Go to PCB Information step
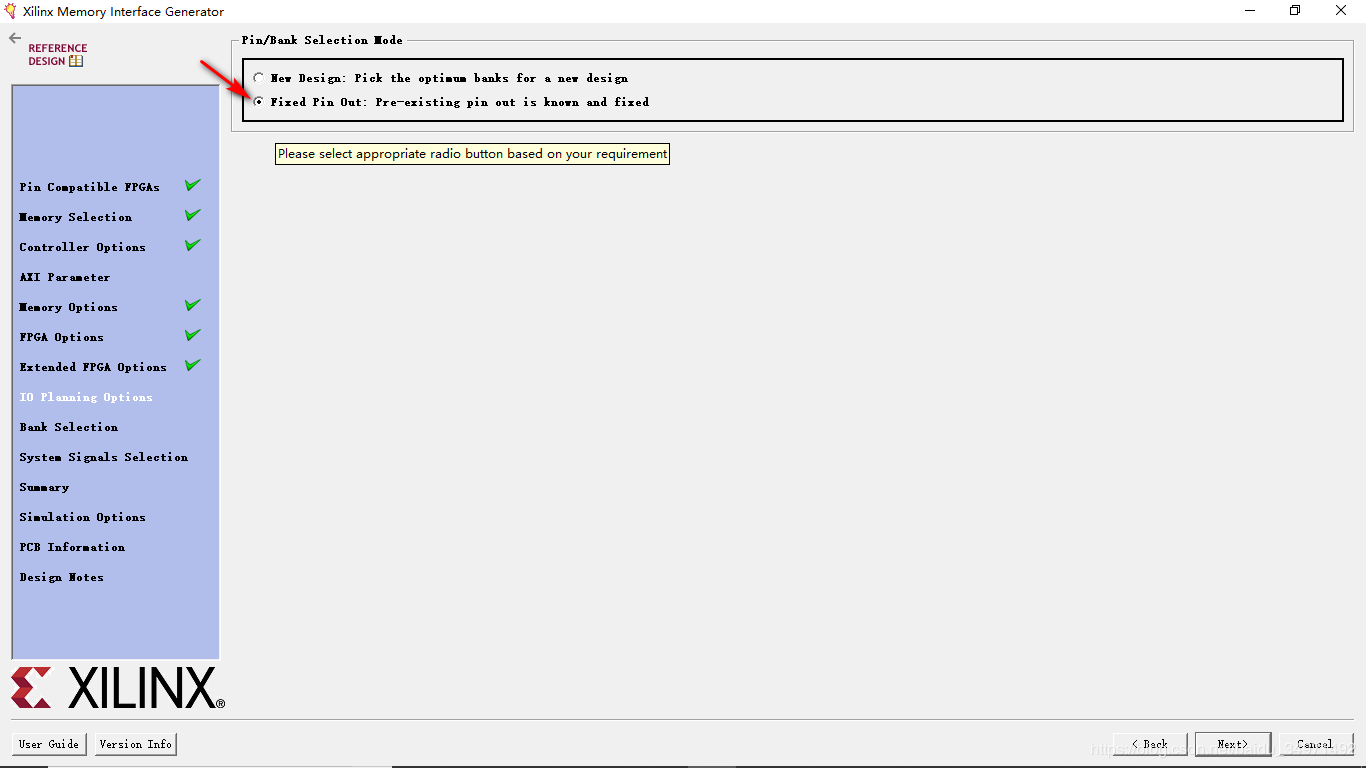Screen dimensions: 1366x768 click(x=72, y=547)
